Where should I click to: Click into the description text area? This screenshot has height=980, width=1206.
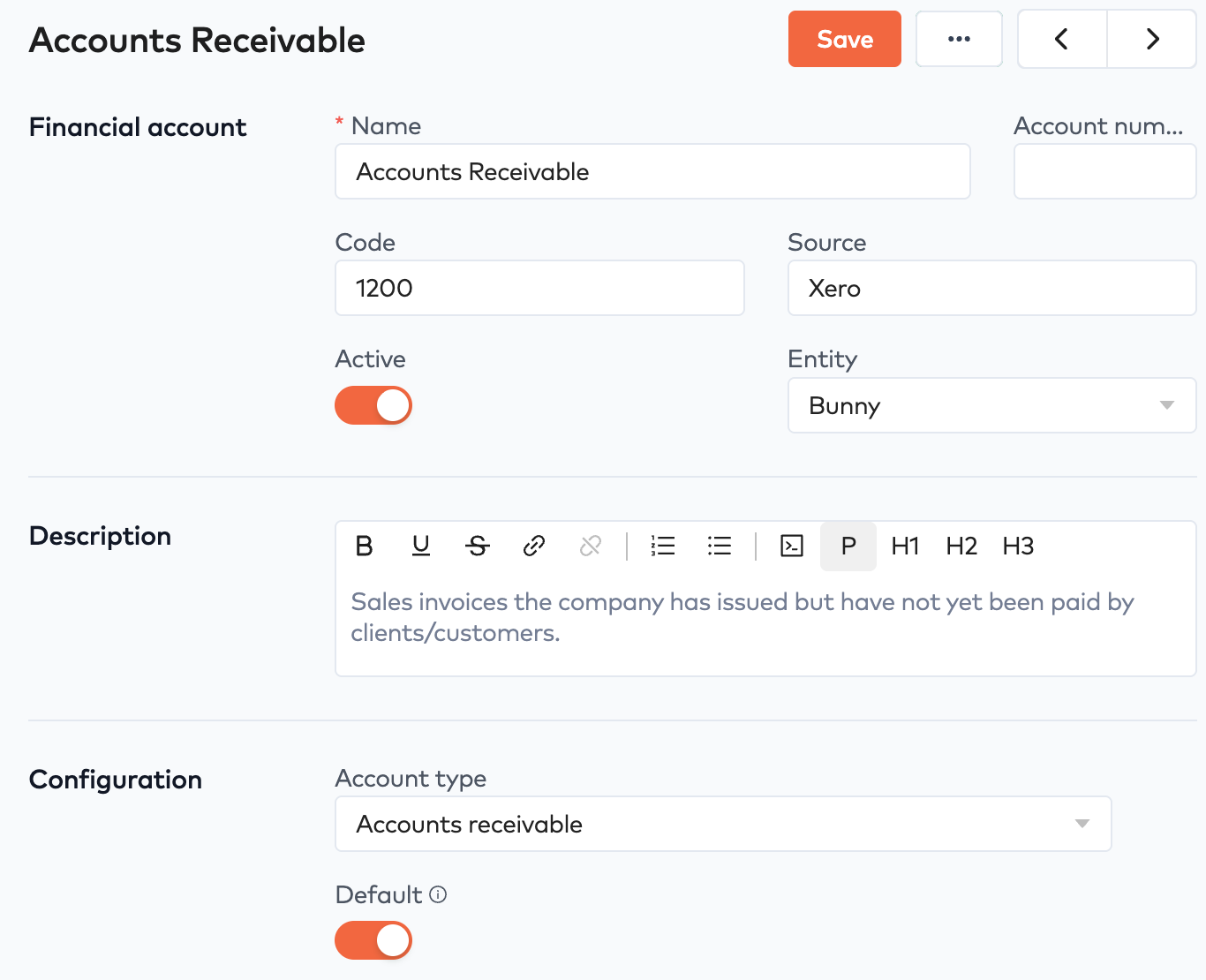(765, 623)
